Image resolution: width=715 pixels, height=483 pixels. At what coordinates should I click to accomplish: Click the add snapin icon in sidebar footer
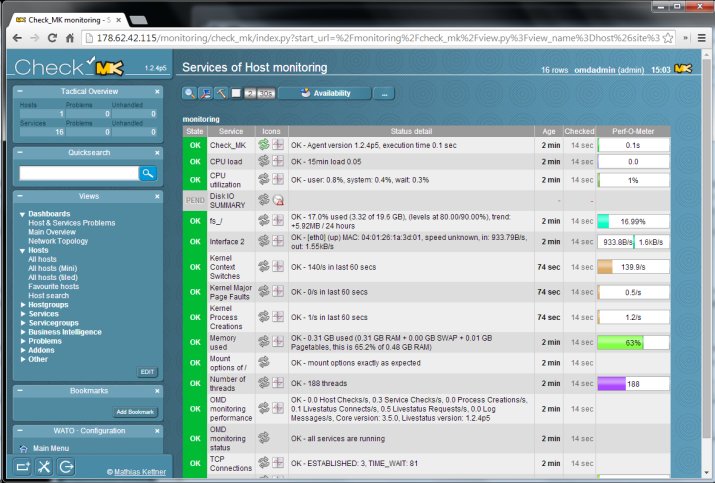(23, 467)
